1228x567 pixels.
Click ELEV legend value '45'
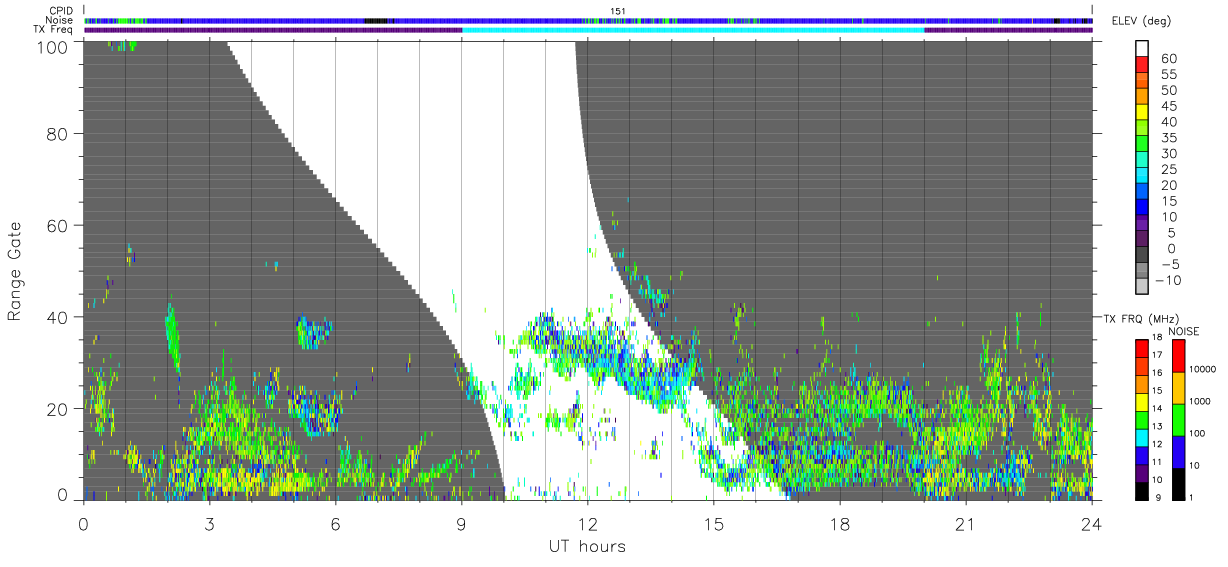click(x=1168, y=106)
